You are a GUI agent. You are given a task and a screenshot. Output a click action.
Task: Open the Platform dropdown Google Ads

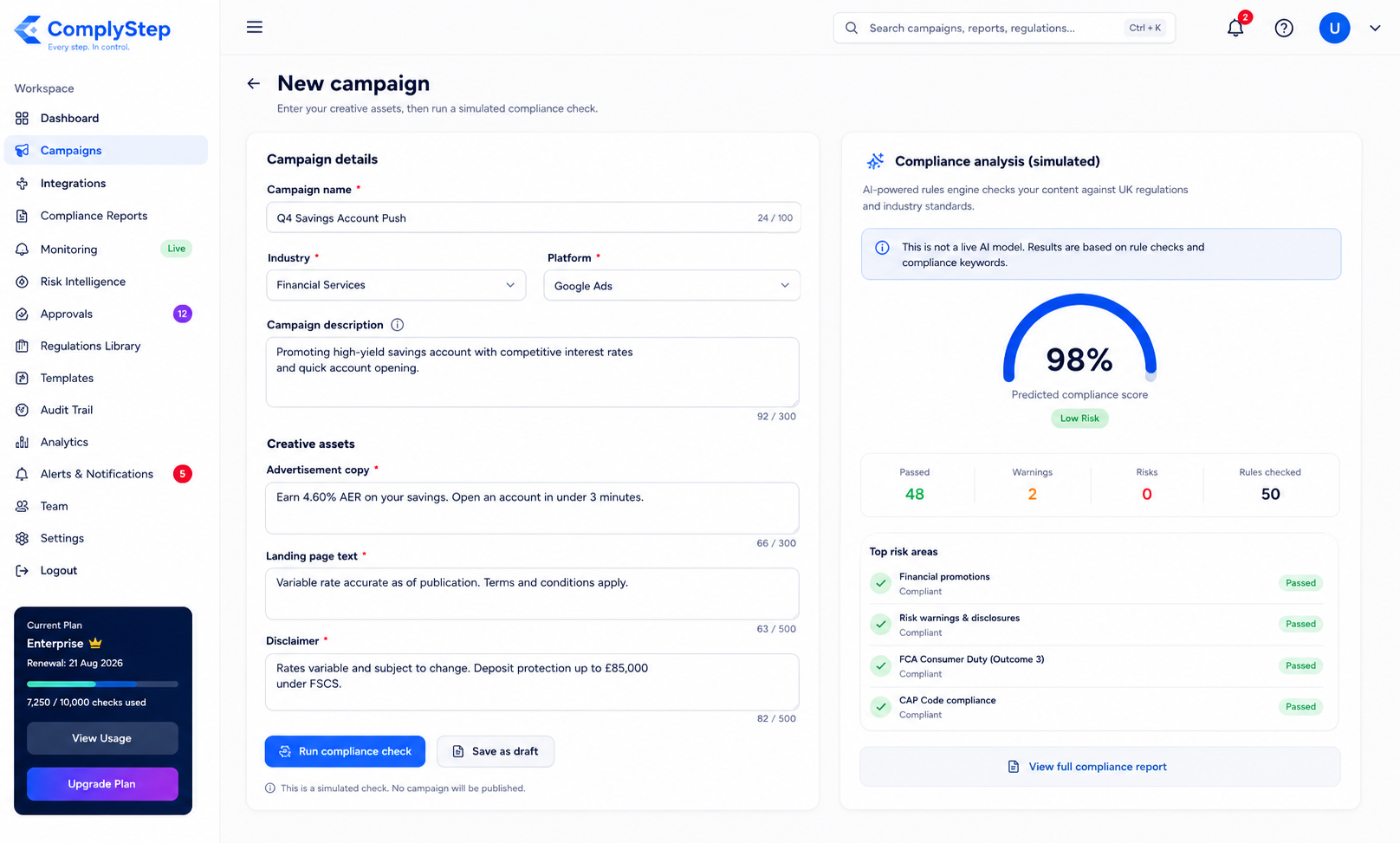672,285
